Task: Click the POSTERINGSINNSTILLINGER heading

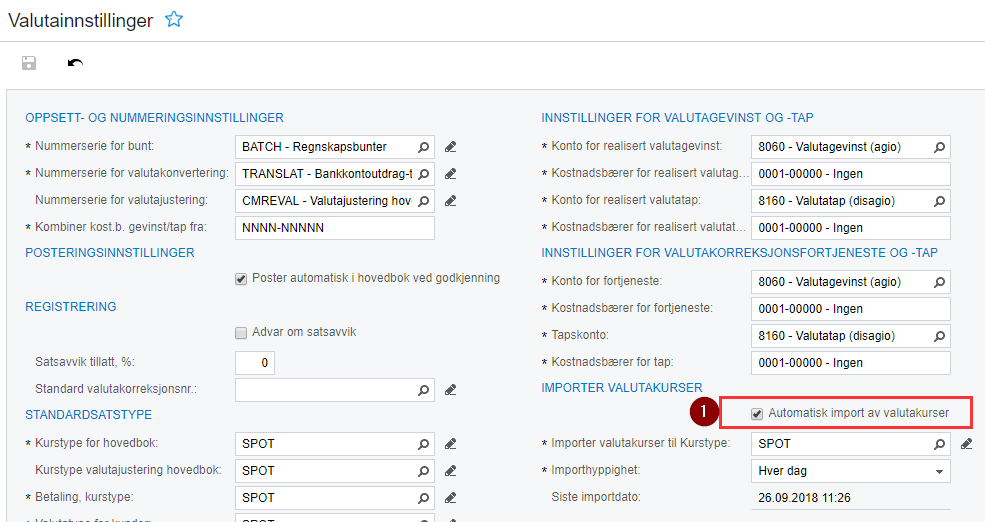Action: 110,253
